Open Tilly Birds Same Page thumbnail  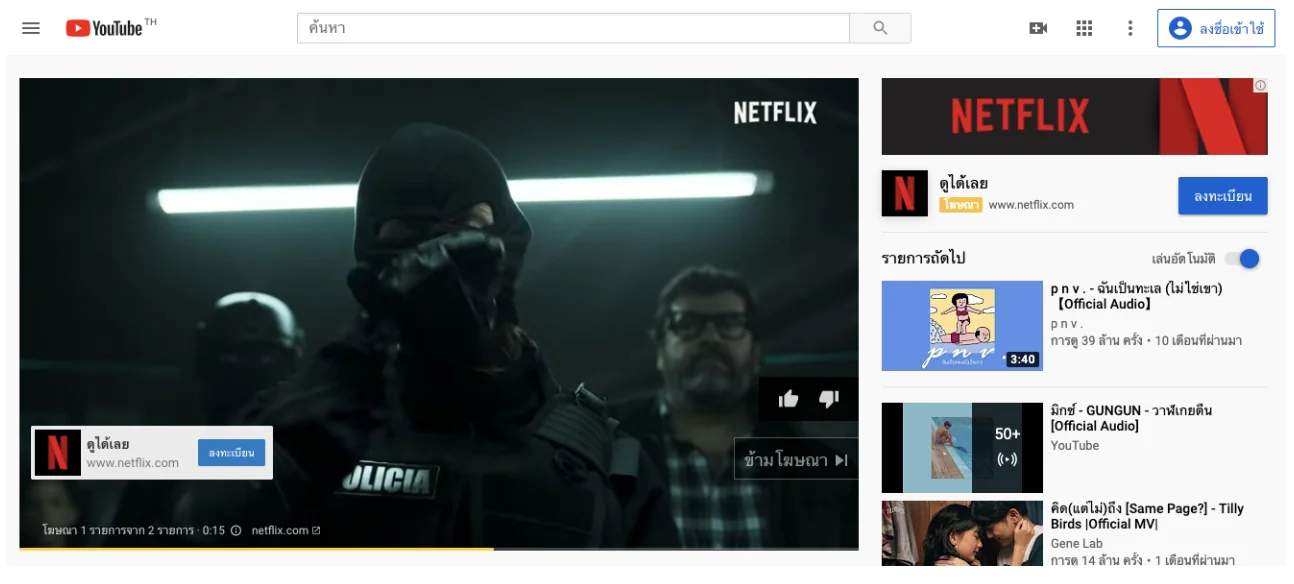coord(962,533)
